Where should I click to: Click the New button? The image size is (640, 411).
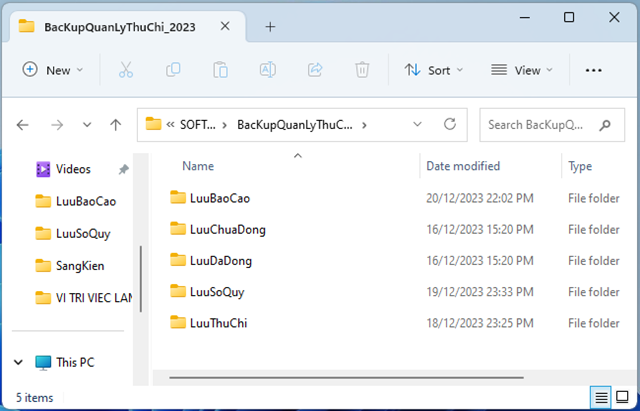point(52,70)
